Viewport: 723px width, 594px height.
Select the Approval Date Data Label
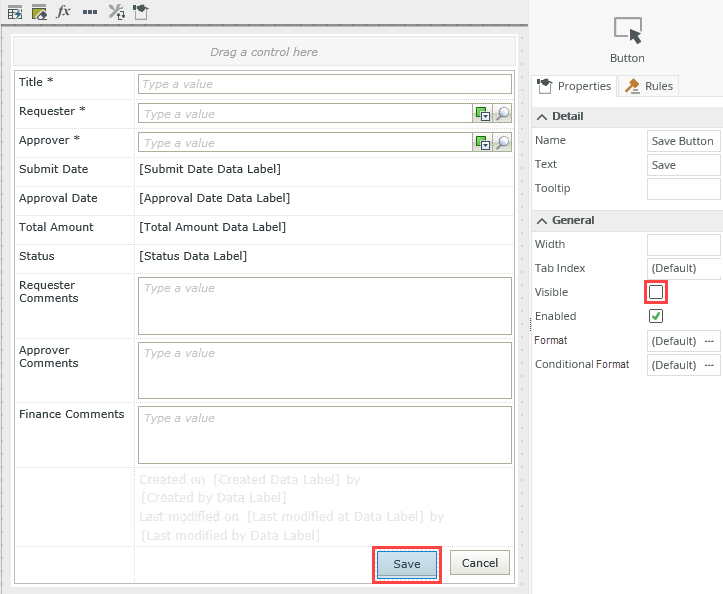click(214, 198)
